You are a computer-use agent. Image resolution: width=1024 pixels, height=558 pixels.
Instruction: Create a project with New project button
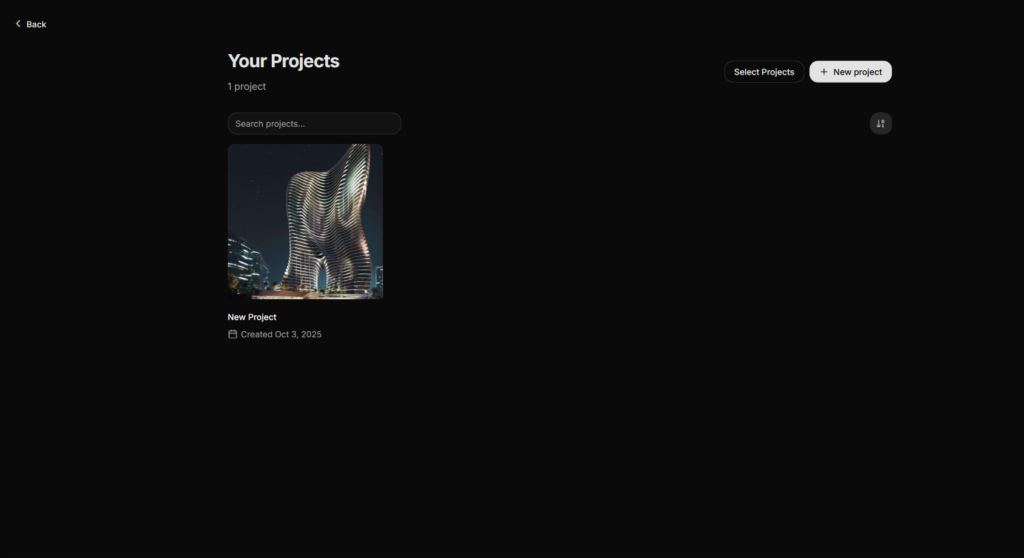[850, 72]
